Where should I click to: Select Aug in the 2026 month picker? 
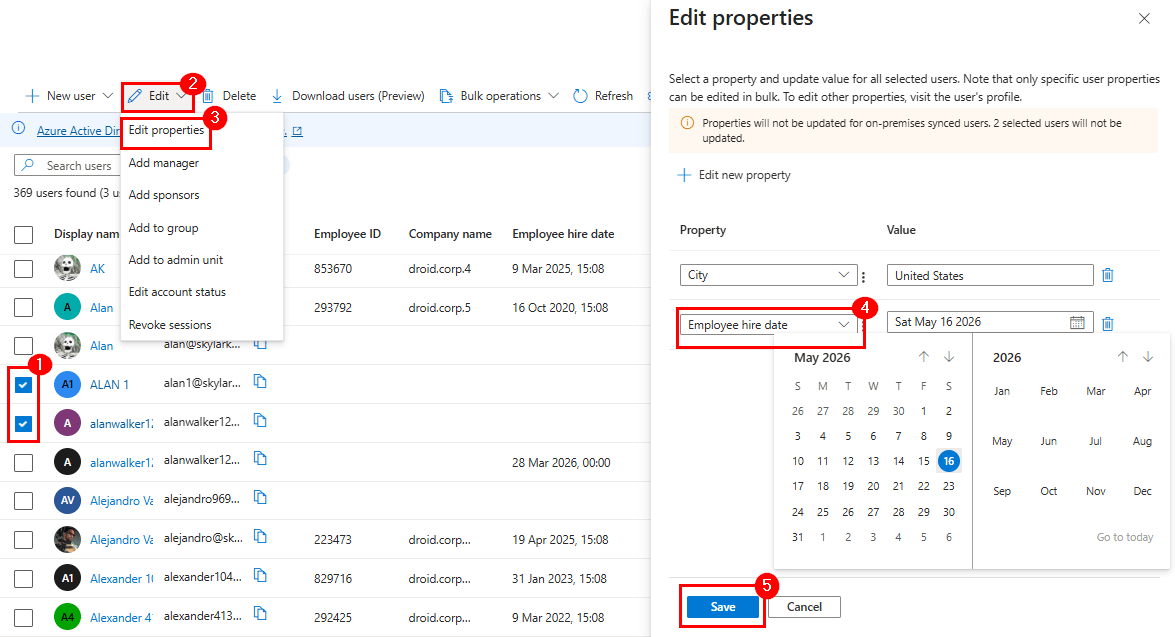click(x=1142, y=441)
